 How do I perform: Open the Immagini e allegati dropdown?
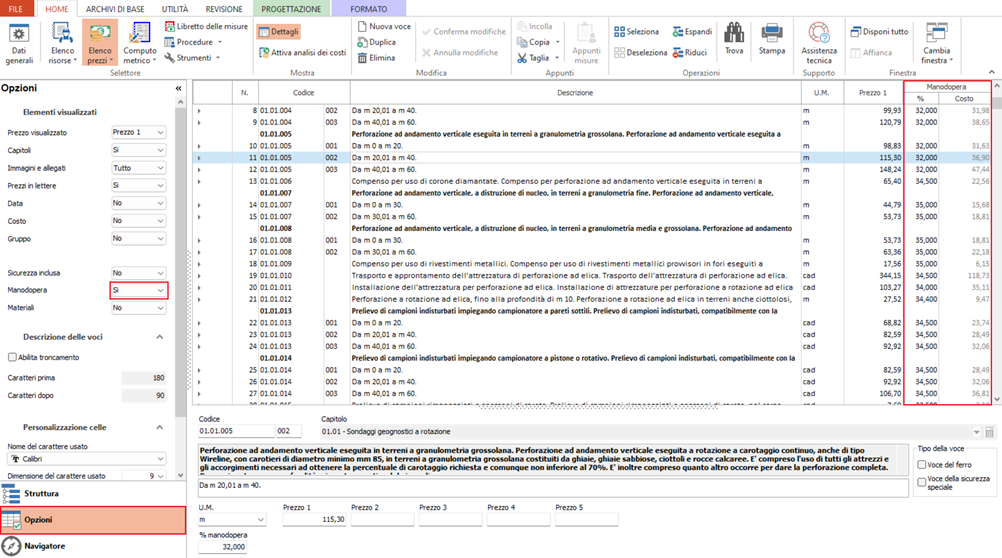coord(138,168)
